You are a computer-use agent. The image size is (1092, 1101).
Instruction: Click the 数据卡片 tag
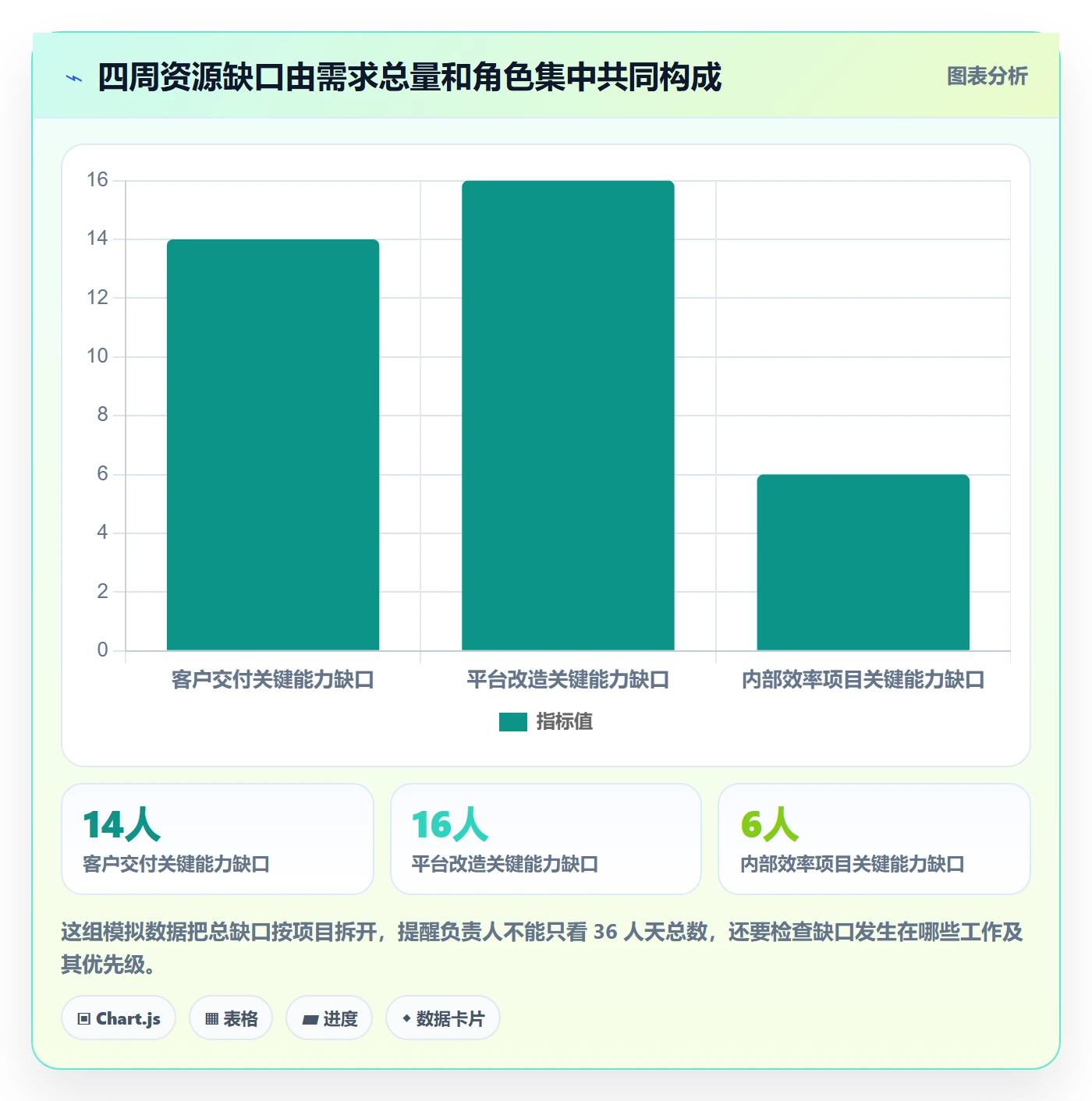[443, 1018]
